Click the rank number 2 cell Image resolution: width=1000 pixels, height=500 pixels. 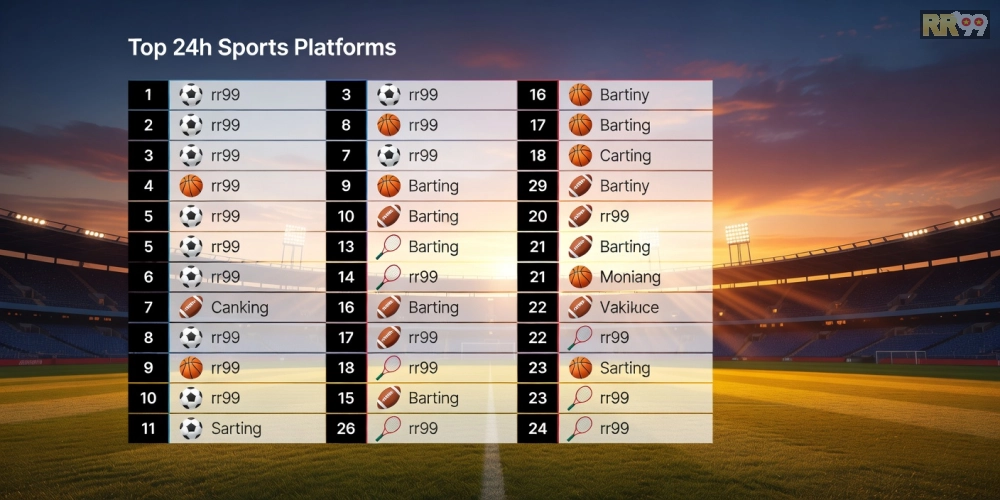148,125
